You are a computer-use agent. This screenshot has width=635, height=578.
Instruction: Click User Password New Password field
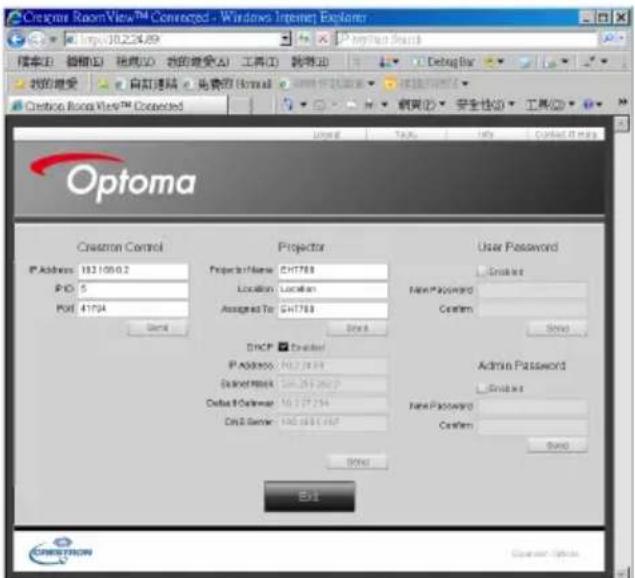pos(533,290)
